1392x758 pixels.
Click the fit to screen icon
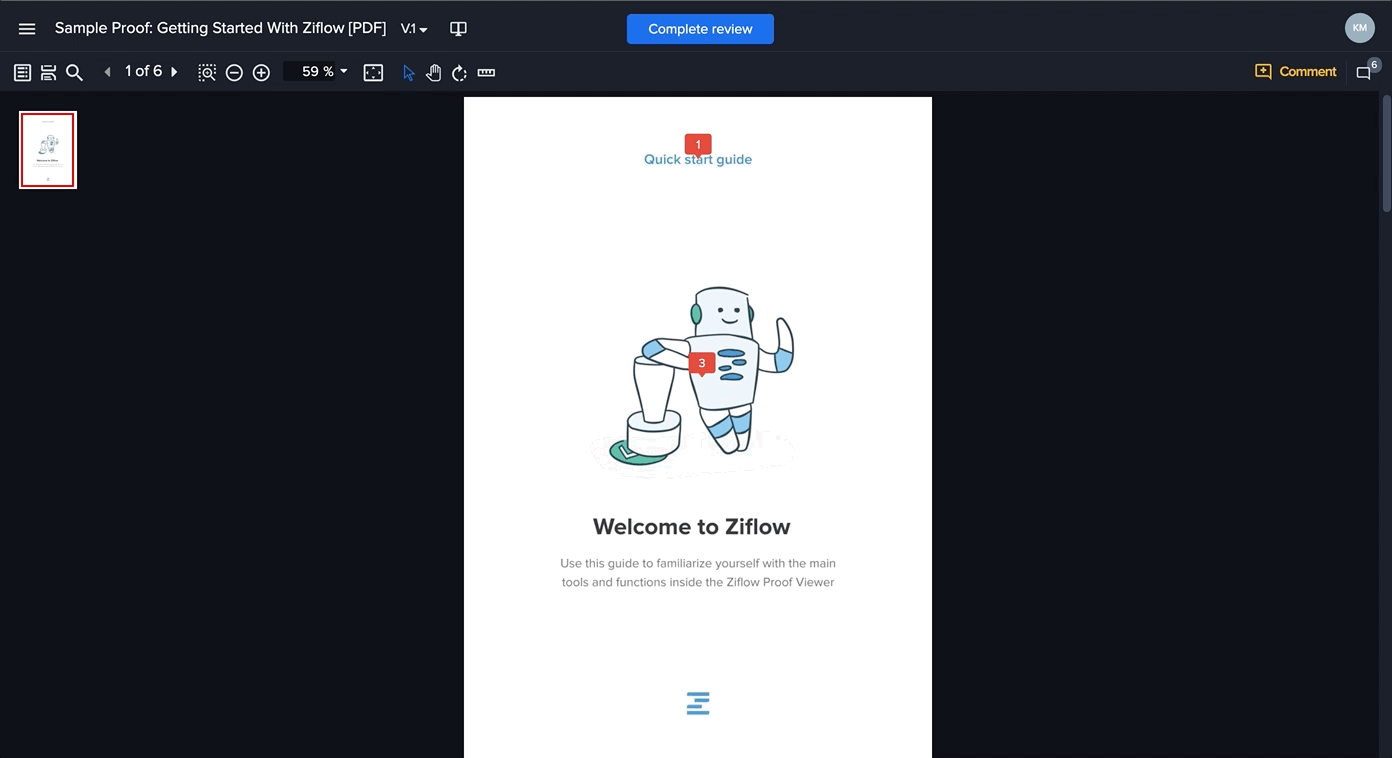click(373, 72)
